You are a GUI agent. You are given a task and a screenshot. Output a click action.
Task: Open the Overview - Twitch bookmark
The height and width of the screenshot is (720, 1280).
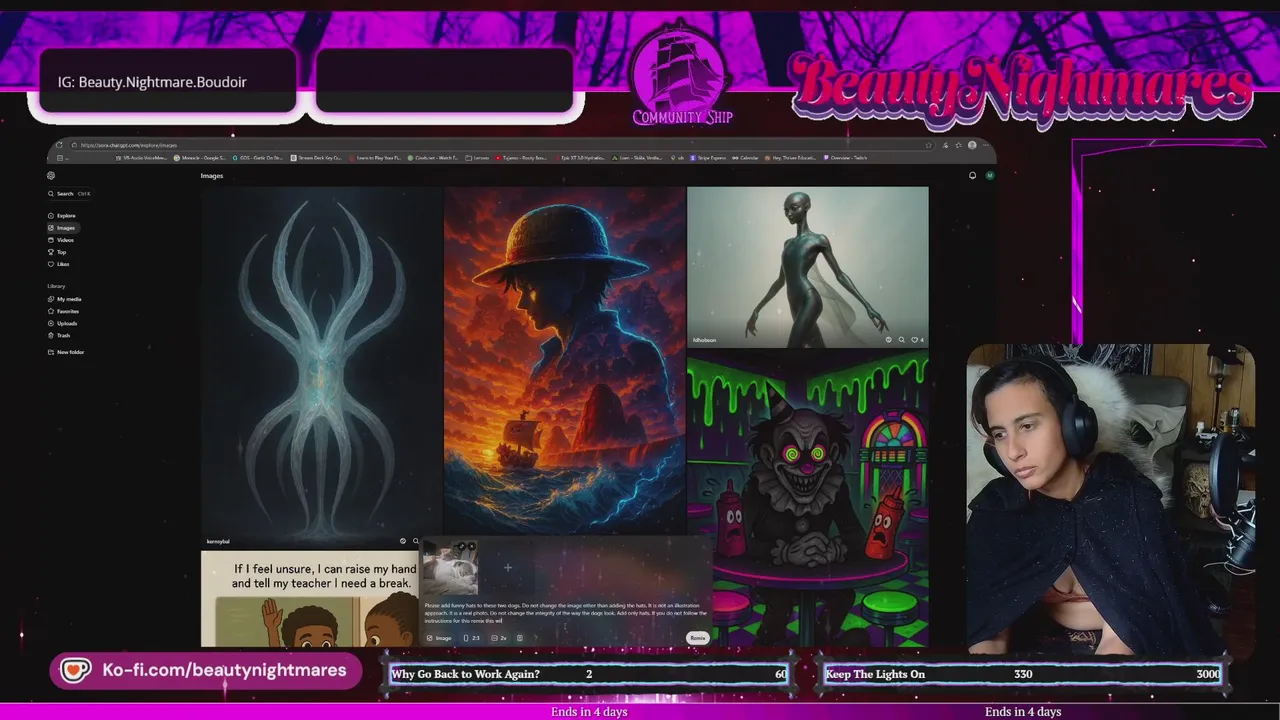click(844, 158)
